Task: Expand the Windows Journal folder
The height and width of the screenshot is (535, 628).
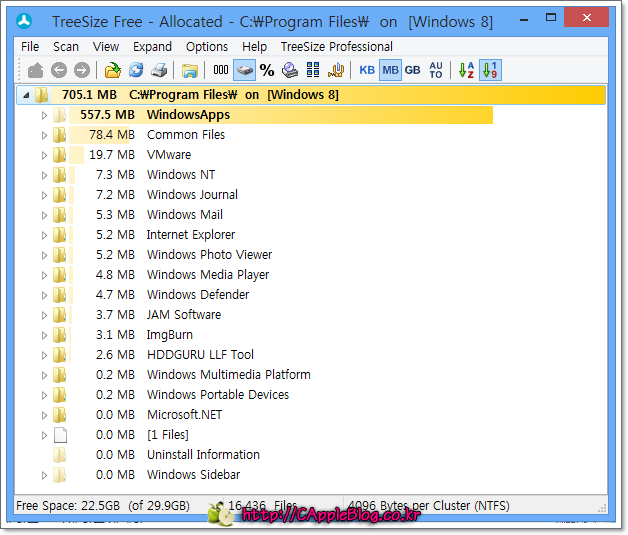Action: [x=44, y=195]
